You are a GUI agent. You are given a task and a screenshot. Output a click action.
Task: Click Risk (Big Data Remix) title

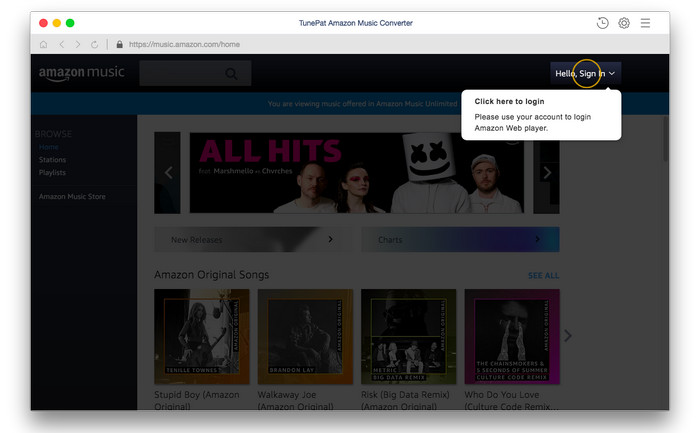pos(405,400)
